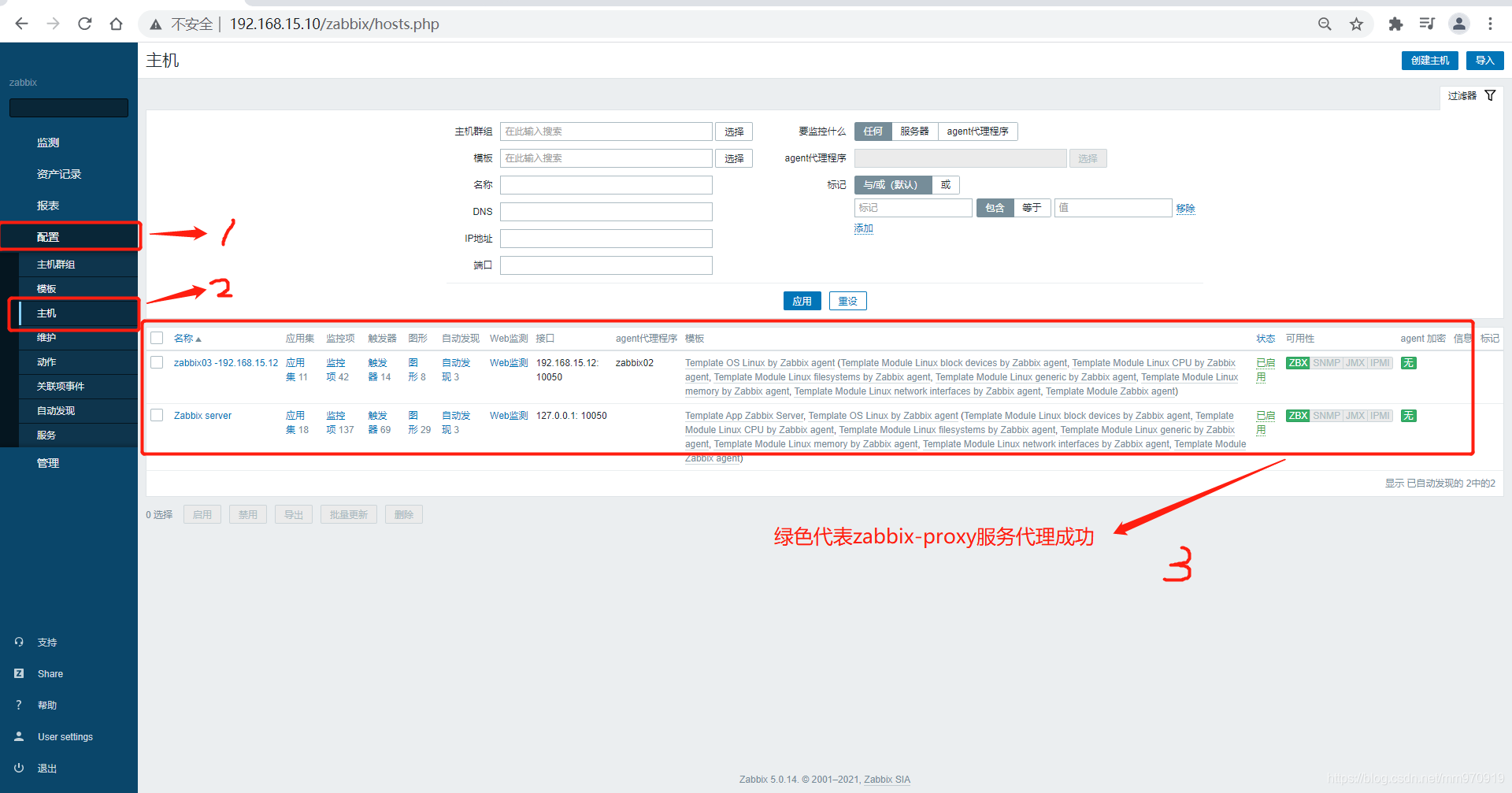Click the JMX badge for Zabbix server

pos(1355,416)
